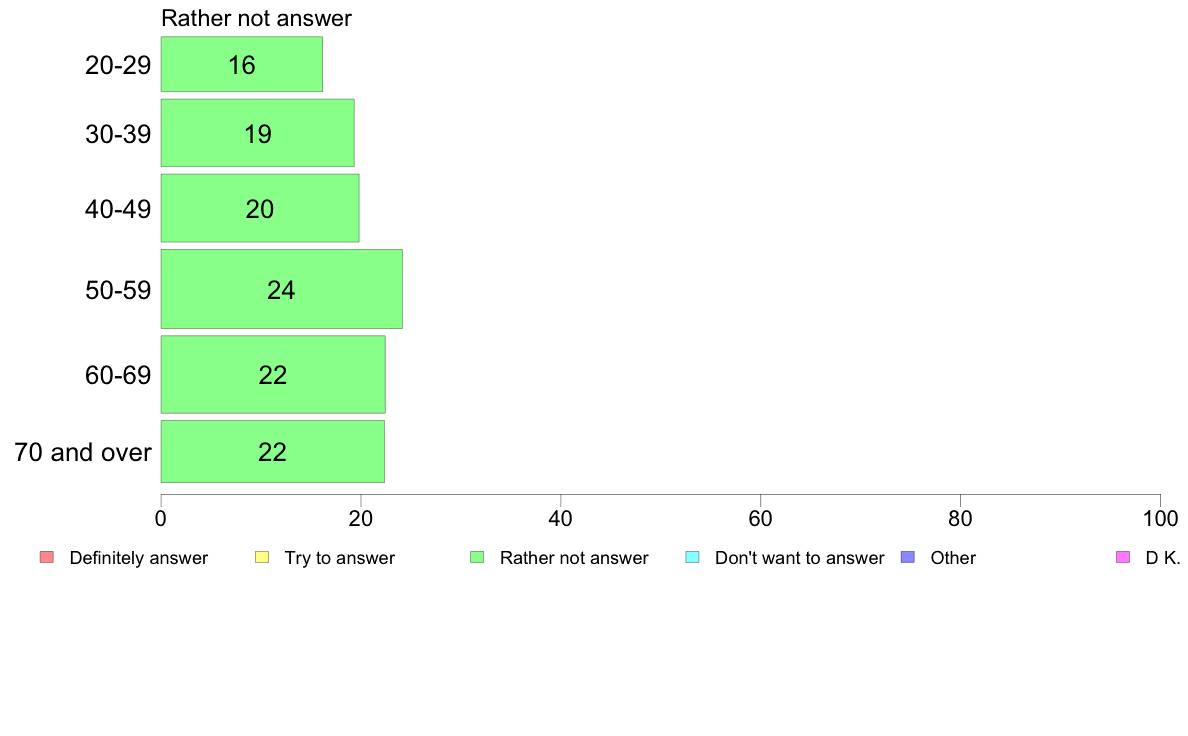Click the Definitely answer legend text
Screen dimensions: 1188x736
point(138,558)
